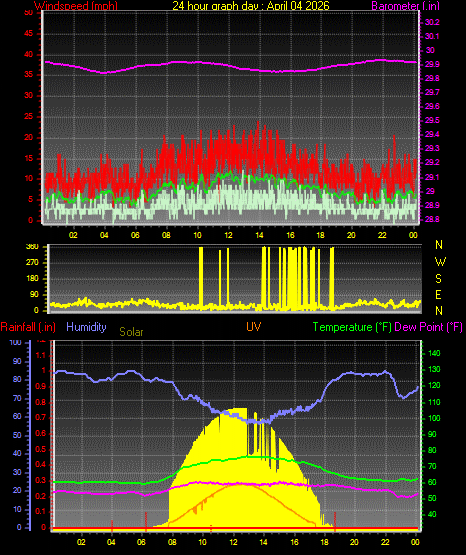Image resolution: width=466 pixels, height=555 pixels.
Task: Click barometer scale value 29.8
Action: [432, 79]
